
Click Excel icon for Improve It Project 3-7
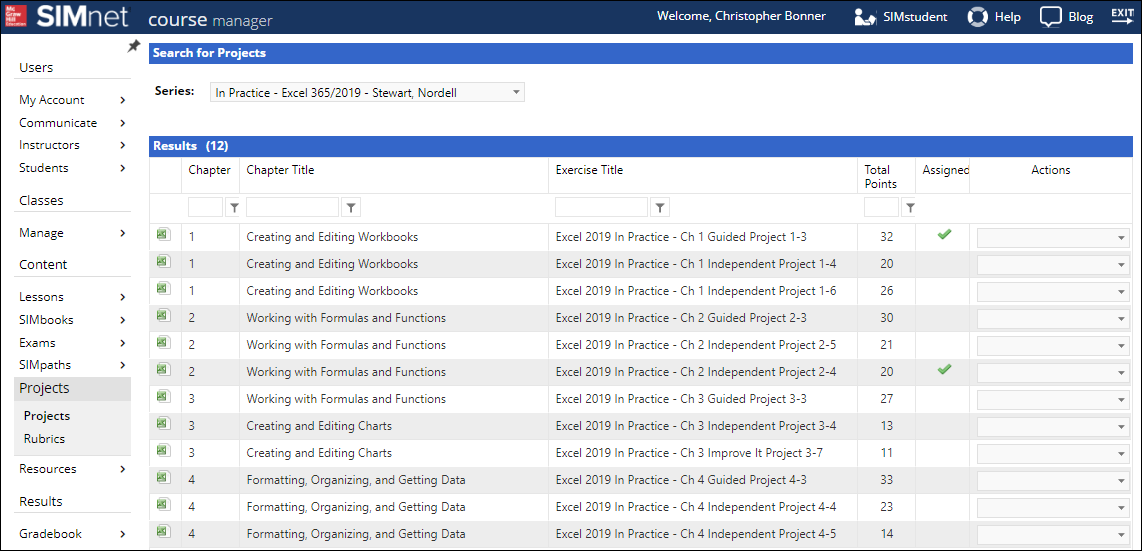tap(163, 451)
